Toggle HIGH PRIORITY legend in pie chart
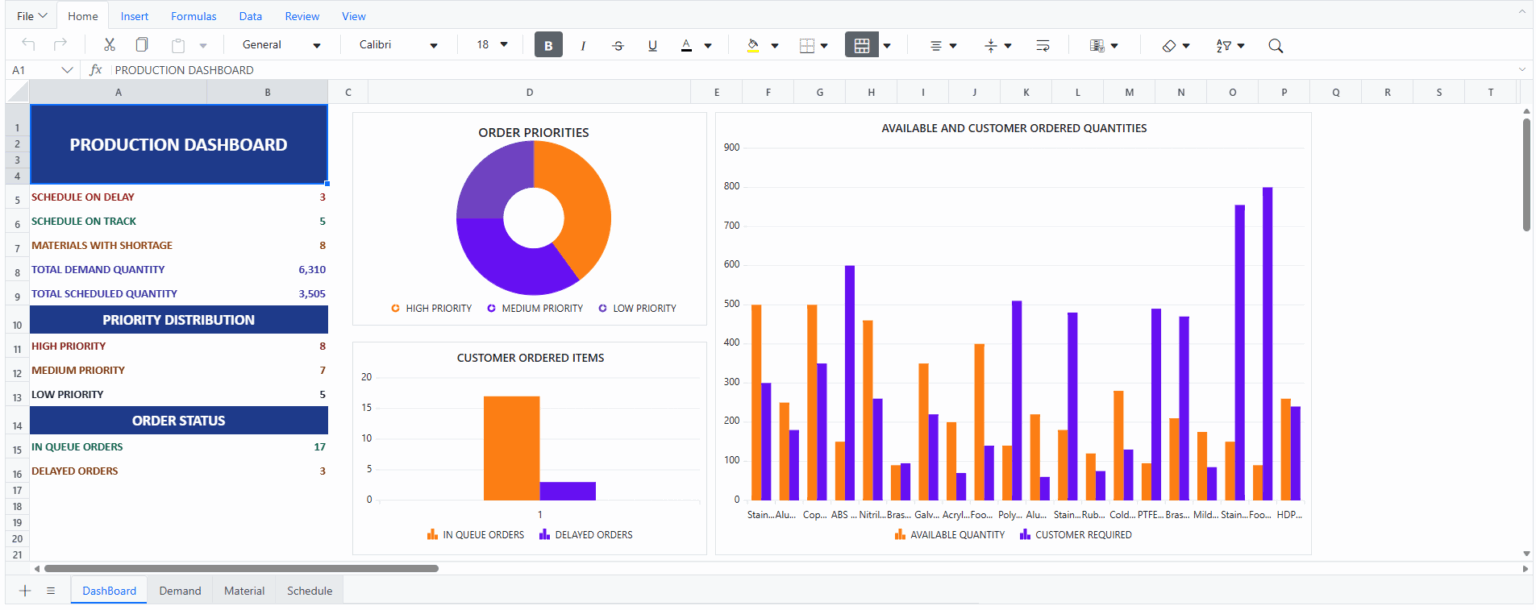1536x610 pixels. [431, 308]
